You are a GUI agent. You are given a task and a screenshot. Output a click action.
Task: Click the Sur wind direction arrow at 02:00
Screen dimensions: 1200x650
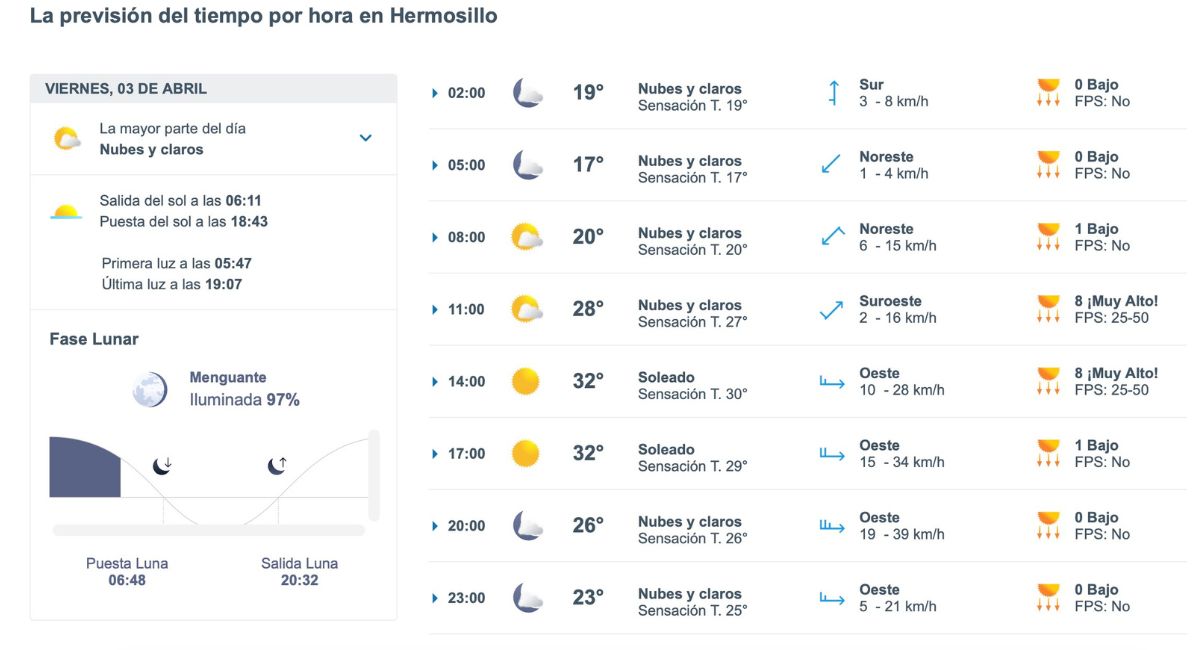click(833, 92)
